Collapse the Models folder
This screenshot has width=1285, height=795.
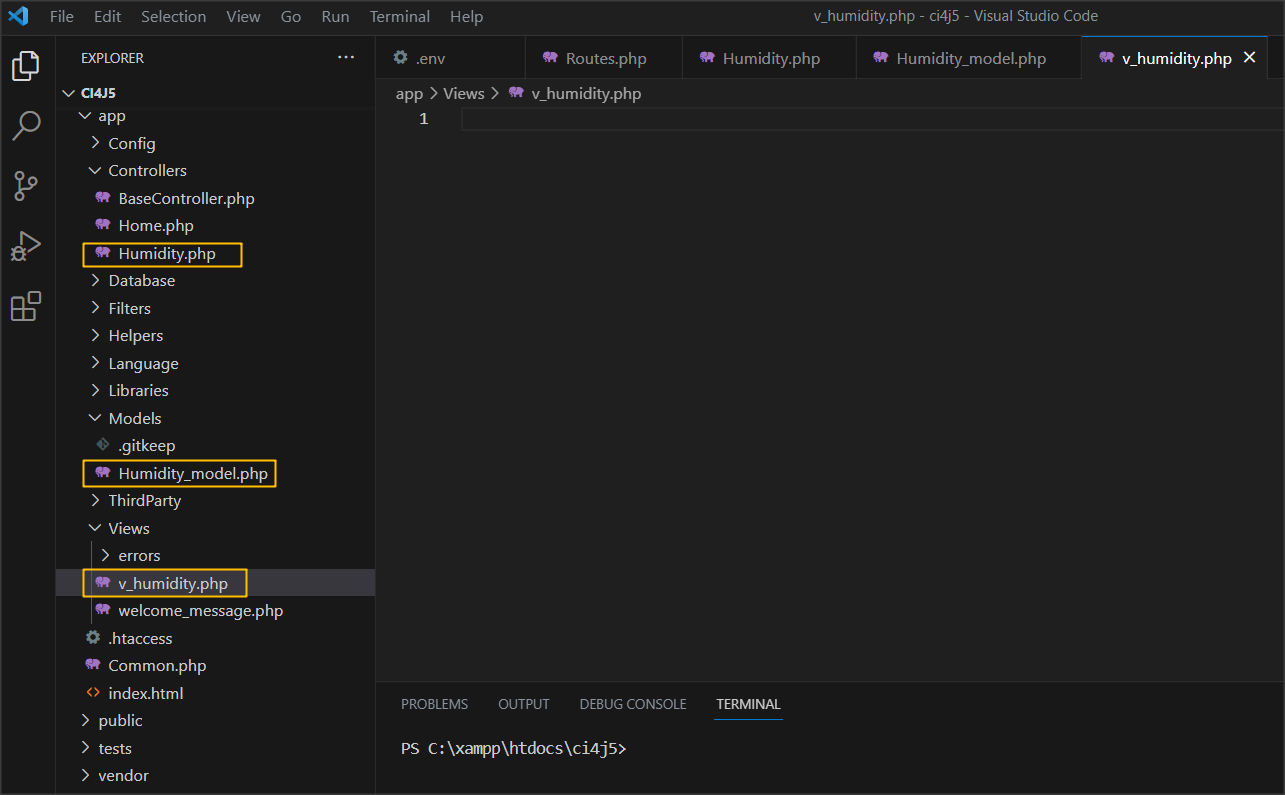(x=95, y=418)
